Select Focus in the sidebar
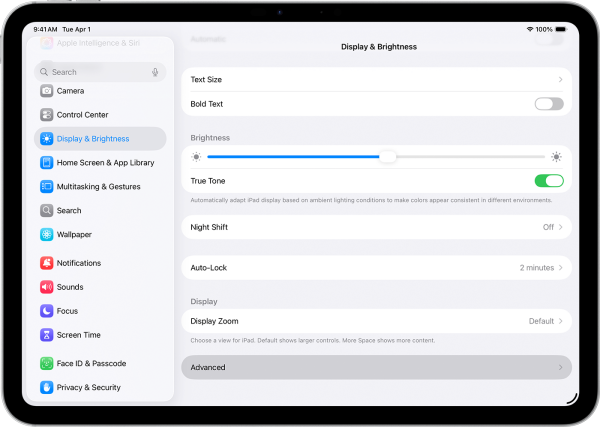This screenshot has height=427, width=600. [100, 311]
